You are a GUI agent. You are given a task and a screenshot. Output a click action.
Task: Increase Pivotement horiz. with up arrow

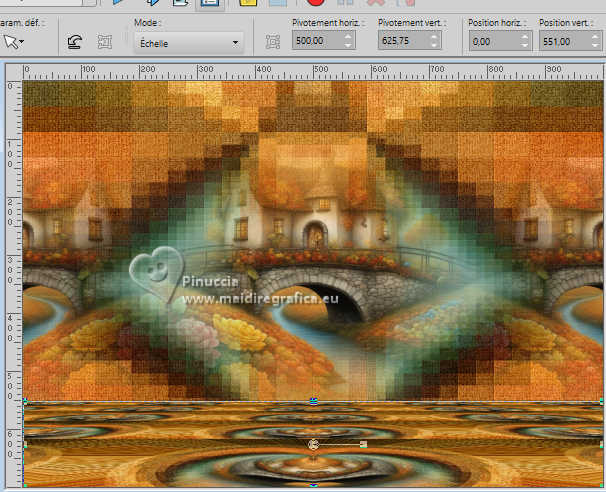[348, 36]
